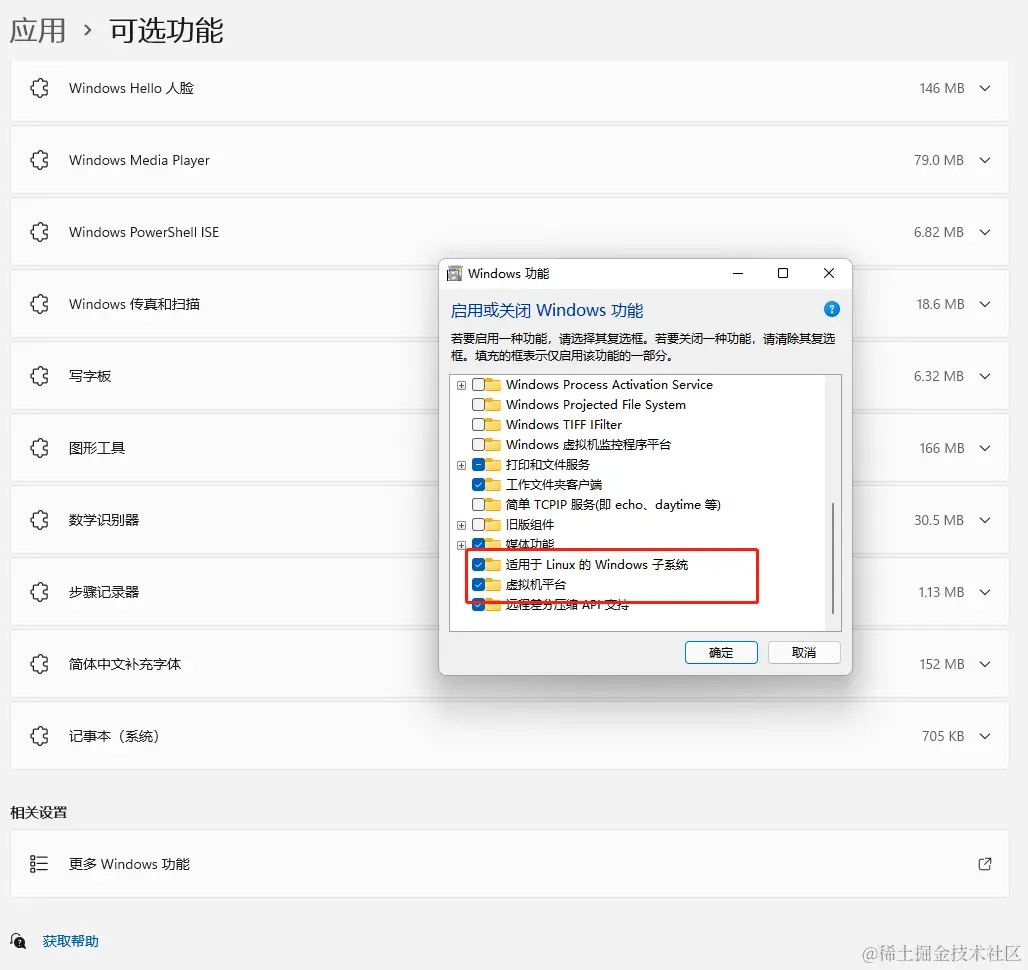Toggle 适用于 Linux 的 Windows 子系统 checkbox
This screenshot has height=970, width=1028.
coord(479,565)
